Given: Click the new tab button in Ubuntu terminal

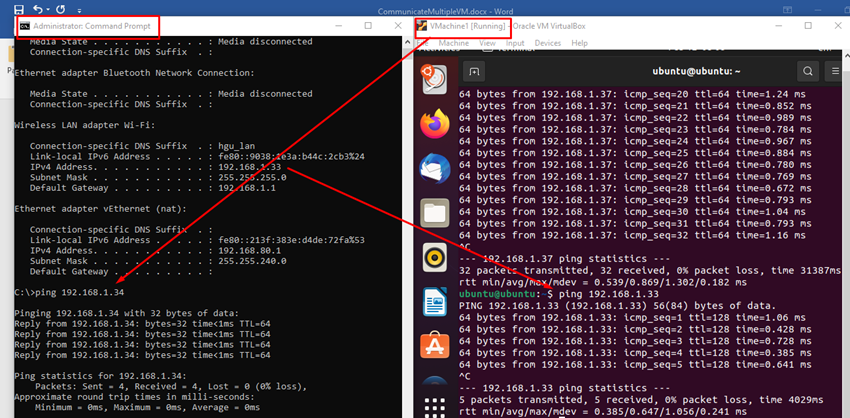Looking at the screenshot, I should click(474, 71).
